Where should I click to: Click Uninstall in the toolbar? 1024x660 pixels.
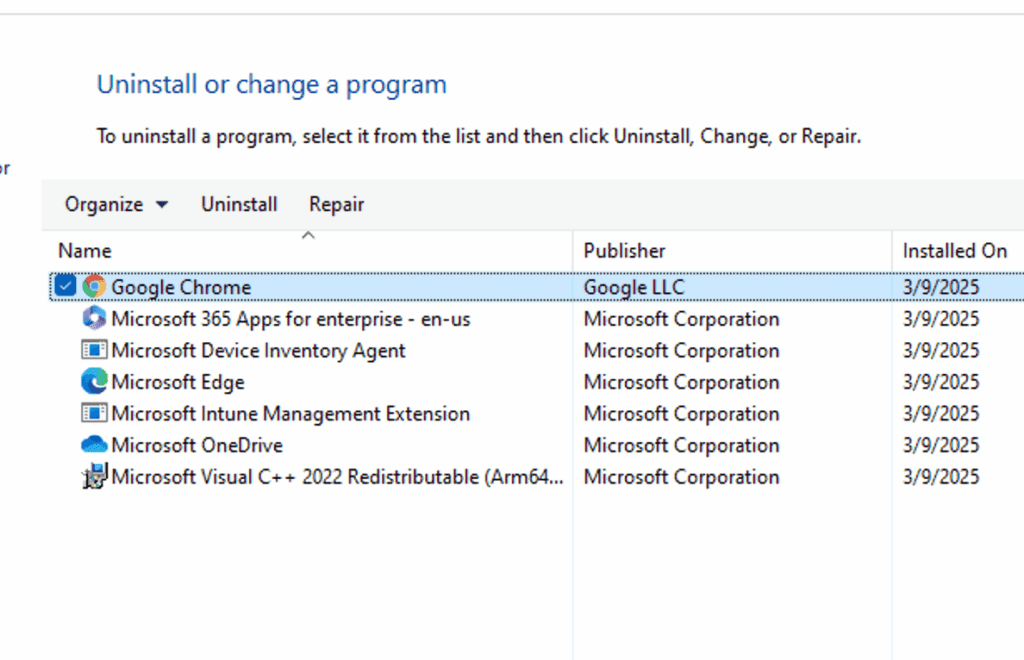click(x=239, y=205)
